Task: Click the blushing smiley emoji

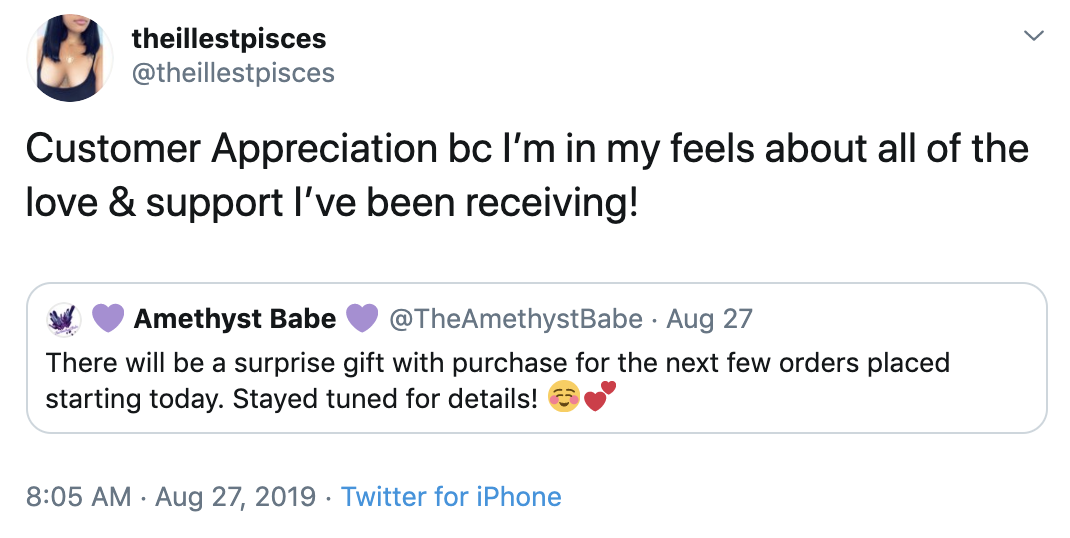Action: pos(564,397)
